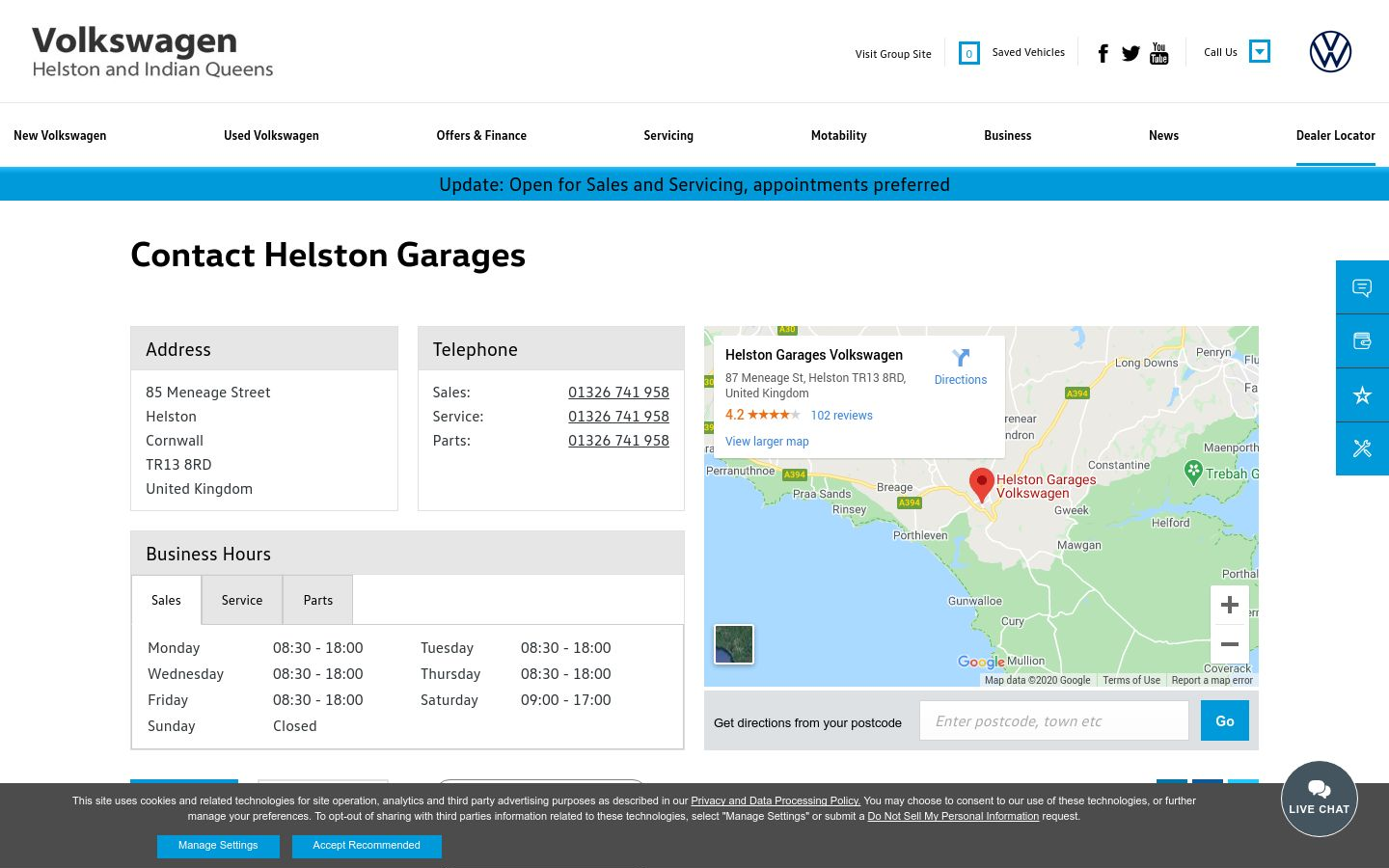This screenshot has width=1389, height=868.
Task: Click the Directions arrow icon on map
Action: click(961, 358)
